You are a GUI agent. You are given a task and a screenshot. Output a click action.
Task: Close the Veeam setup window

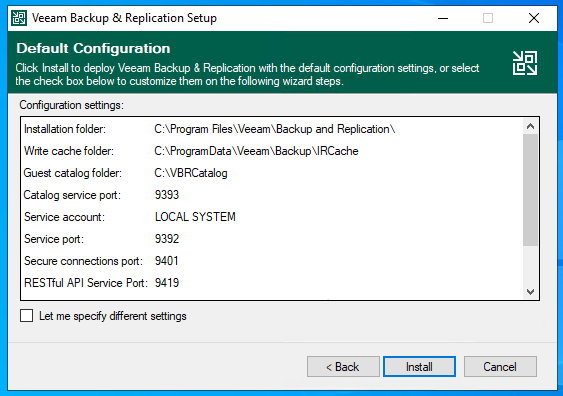tap(534, 18)
